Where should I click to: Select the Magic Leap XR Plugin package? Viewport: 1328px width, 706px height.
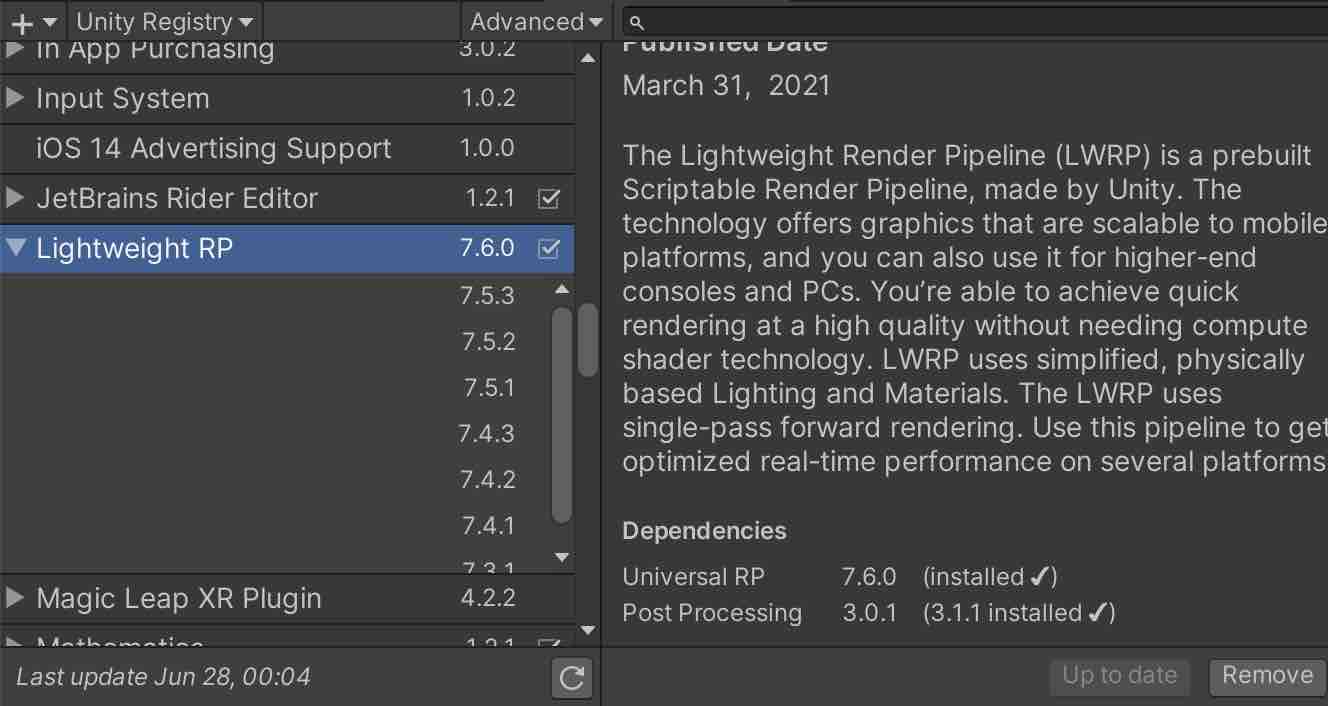click(287, 599)
